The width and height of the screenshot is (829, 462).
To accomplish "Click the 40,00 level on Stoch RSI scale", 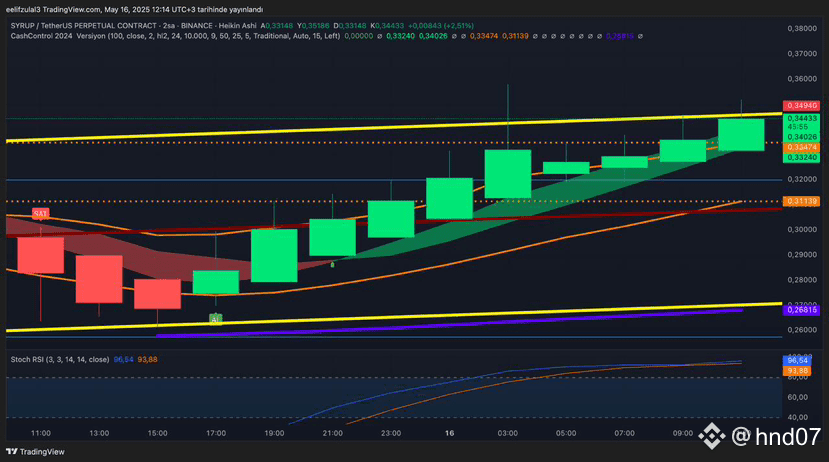I will [x=797, y=417].
